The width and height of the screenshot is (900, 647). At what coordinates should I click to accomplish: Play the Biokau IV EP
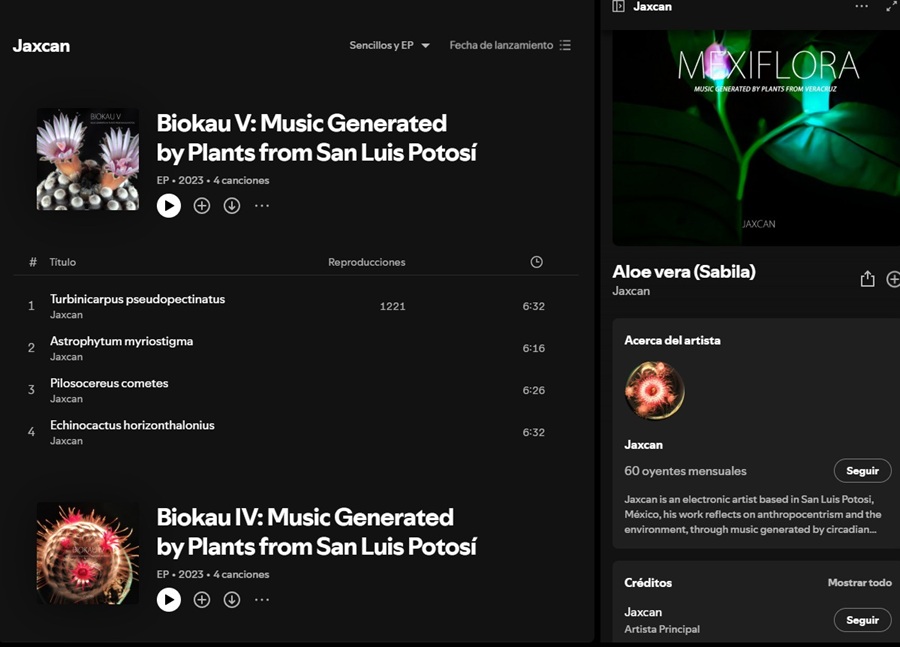169,600
